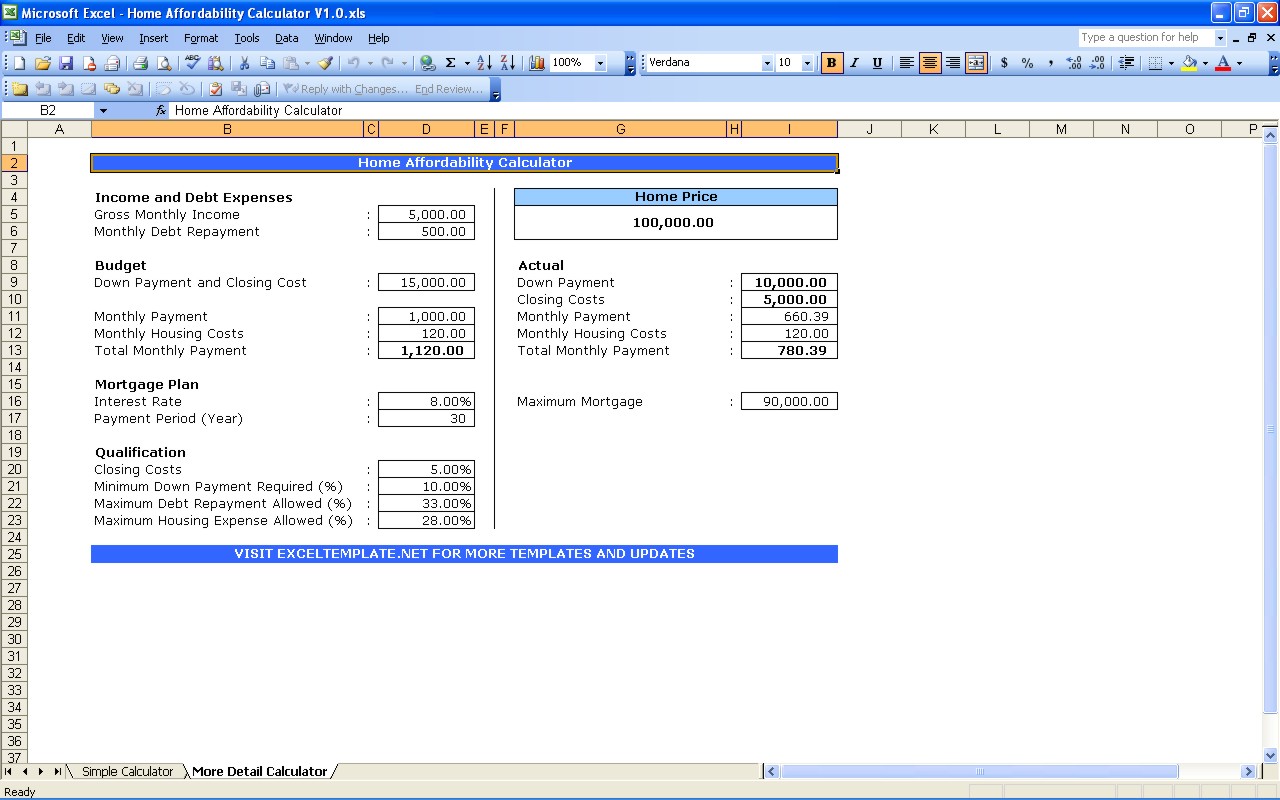Expand the Name Box dropdown arrow
This screenshot has height=800, width=1280.
[x=103, y=111]
